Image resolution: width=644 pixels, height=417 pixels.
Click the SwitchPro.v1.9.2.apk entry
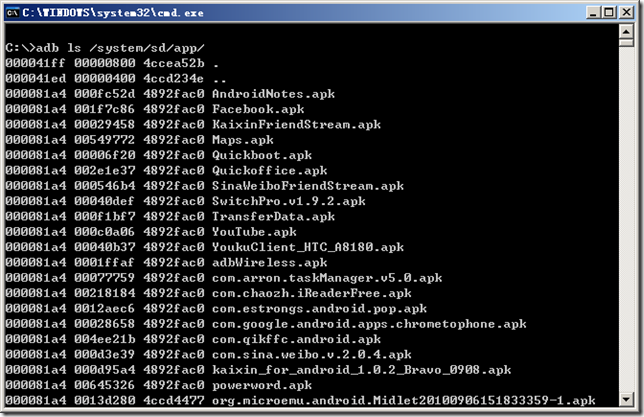(x=289, y=201)
